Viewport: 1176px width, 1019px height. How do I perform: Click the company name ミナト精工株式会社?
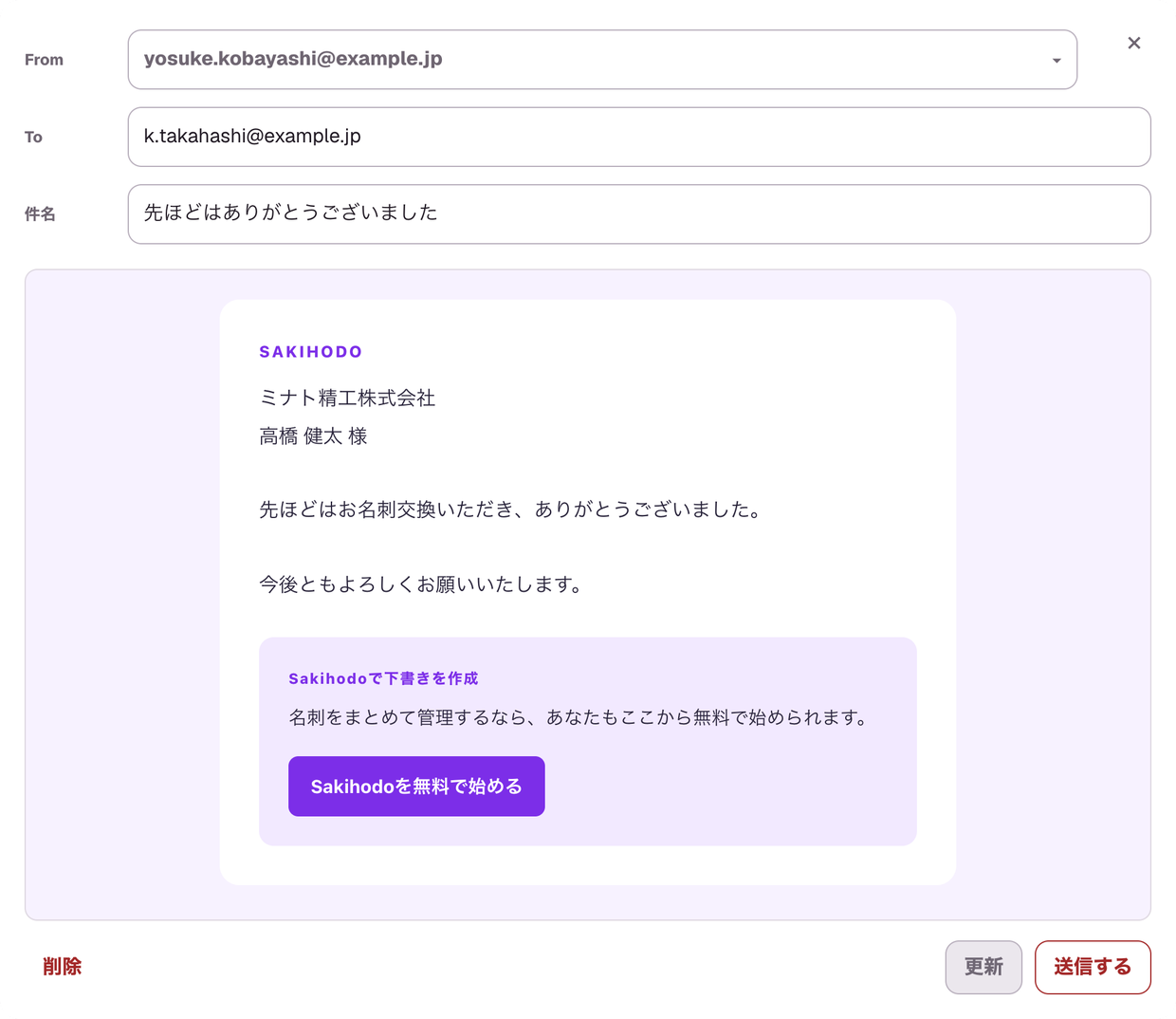click(x=347, y=398)
